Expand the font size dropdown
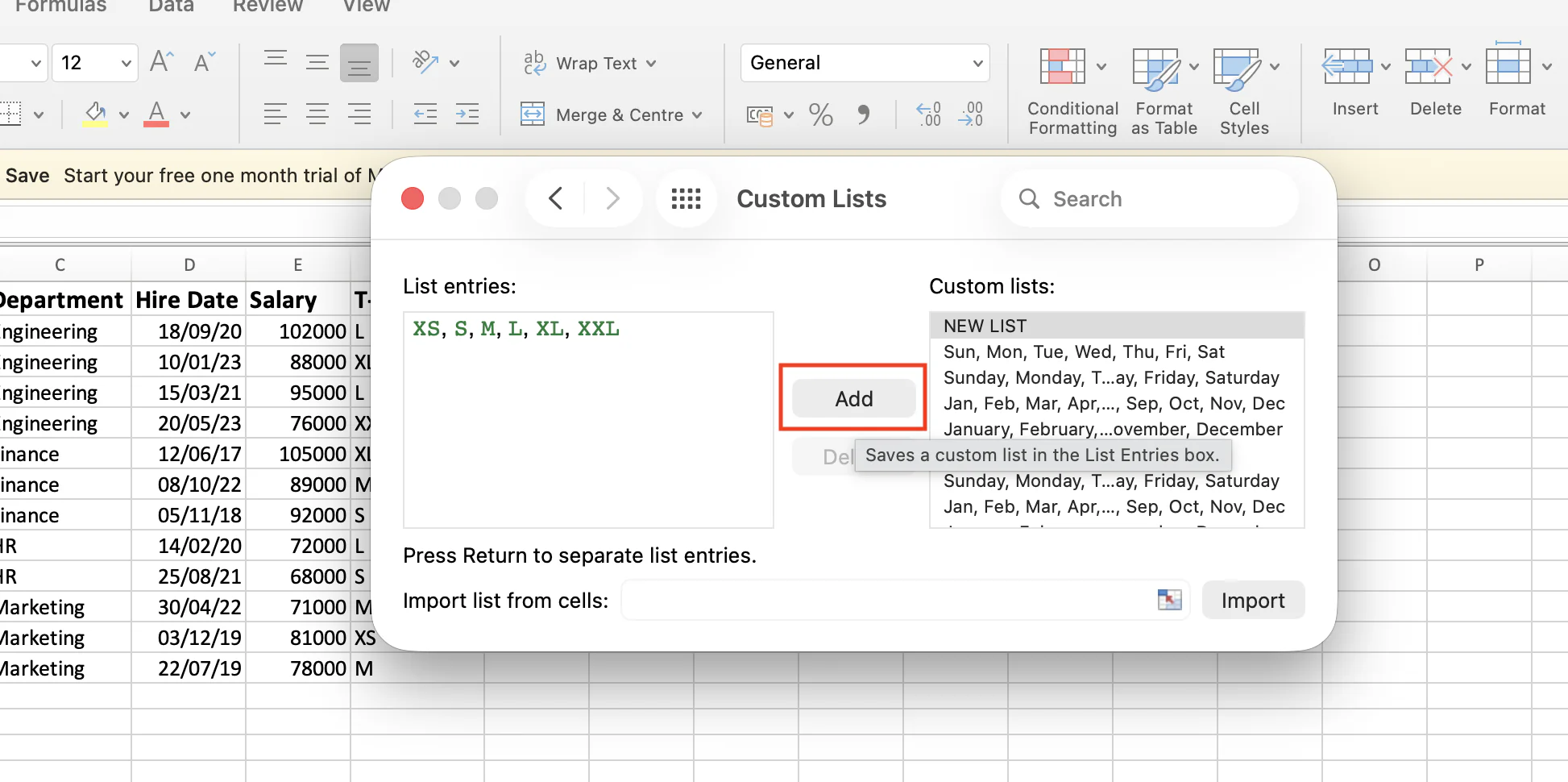Viewport: 1568px width, 782px height. coord(126,63)
